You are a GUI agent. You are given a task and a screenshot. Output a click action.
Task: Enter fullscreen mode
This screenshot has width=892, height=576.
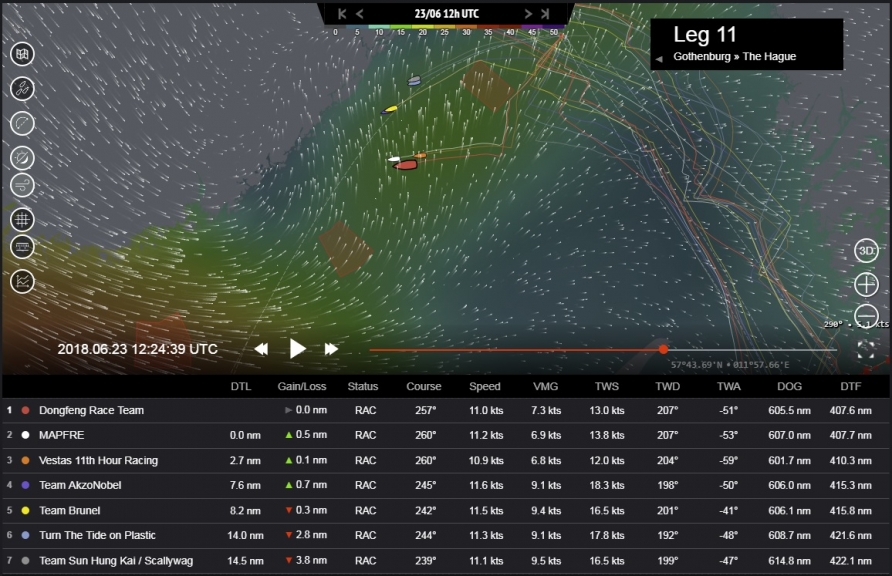(866, 350)
